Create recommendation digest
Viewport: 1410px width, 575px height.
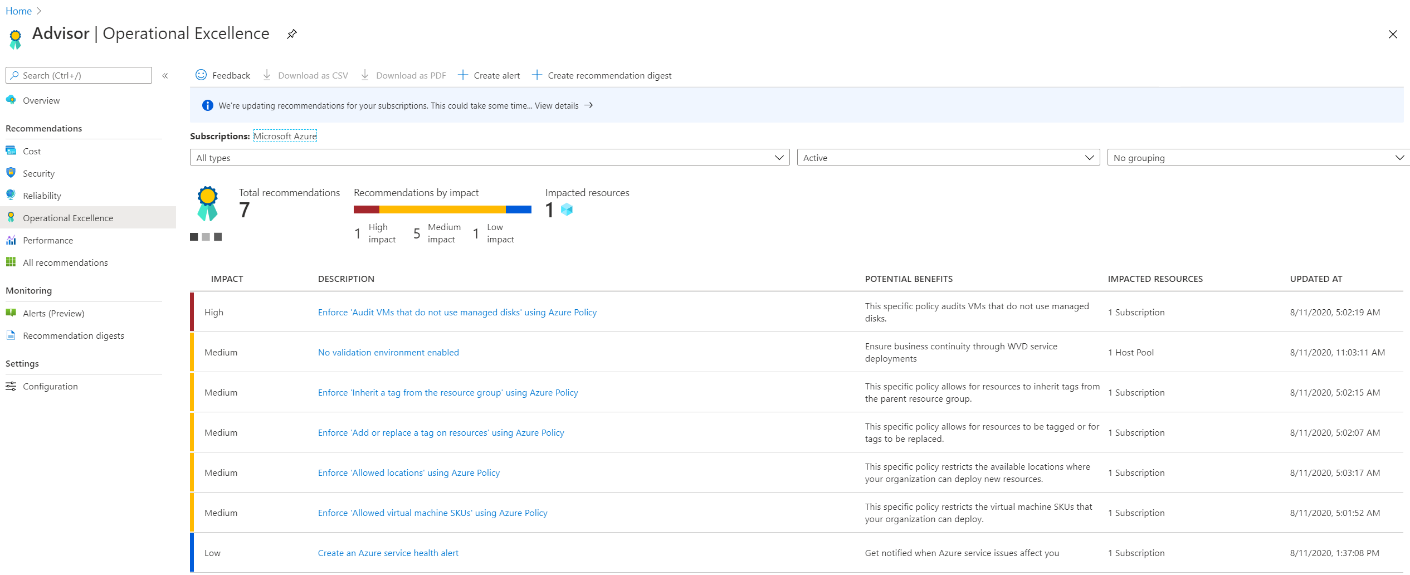(x=602, y=75)
